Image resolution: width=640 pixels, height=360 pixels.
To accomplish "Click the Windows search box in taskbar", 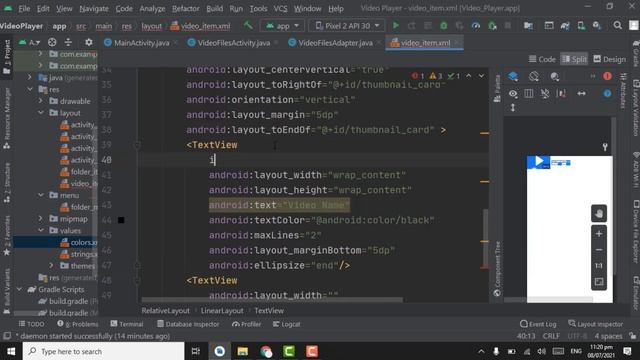I will 103,351.
